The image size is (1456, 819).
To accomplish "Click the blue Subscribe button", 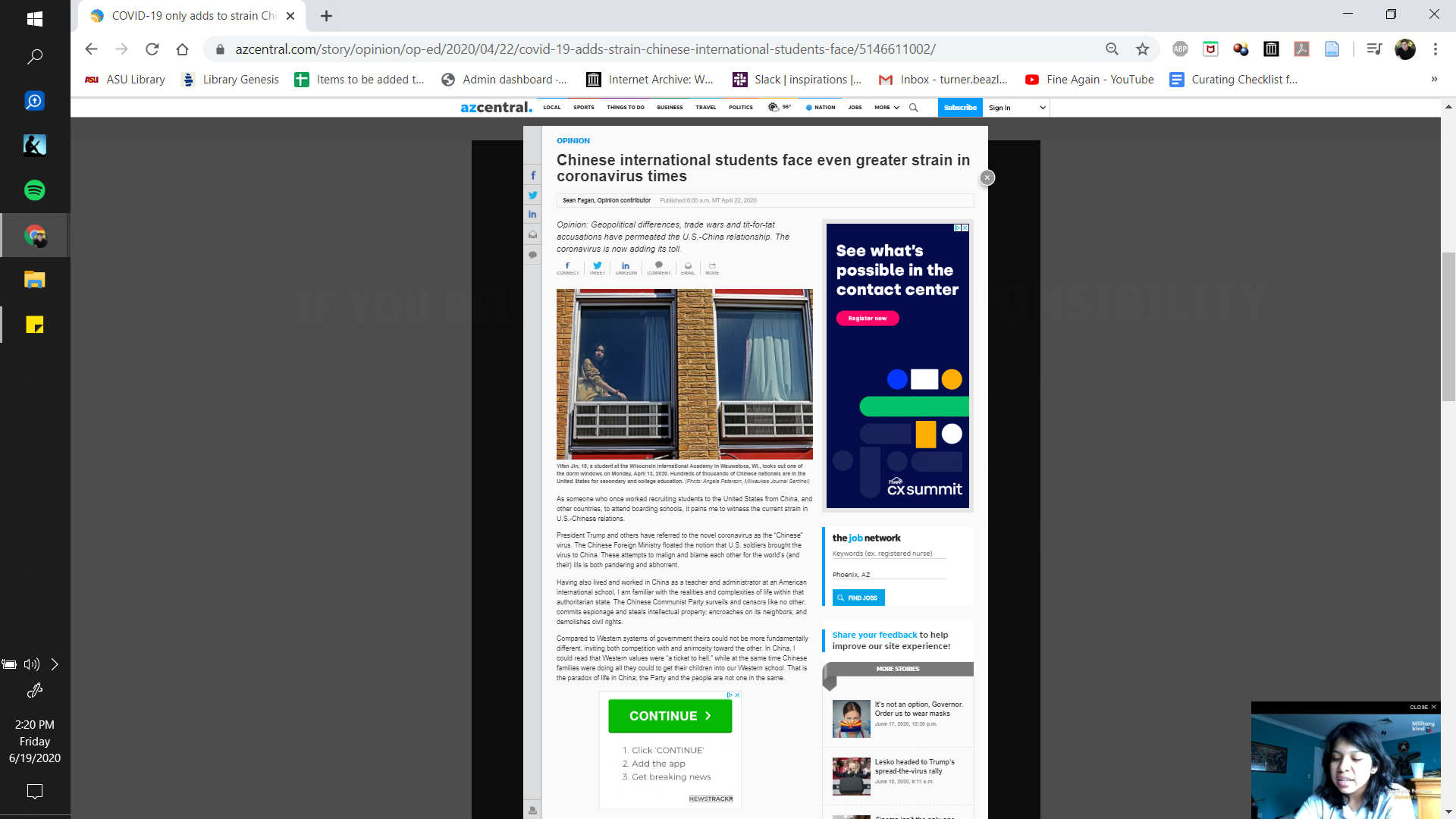I will click(x=960, y=108).
